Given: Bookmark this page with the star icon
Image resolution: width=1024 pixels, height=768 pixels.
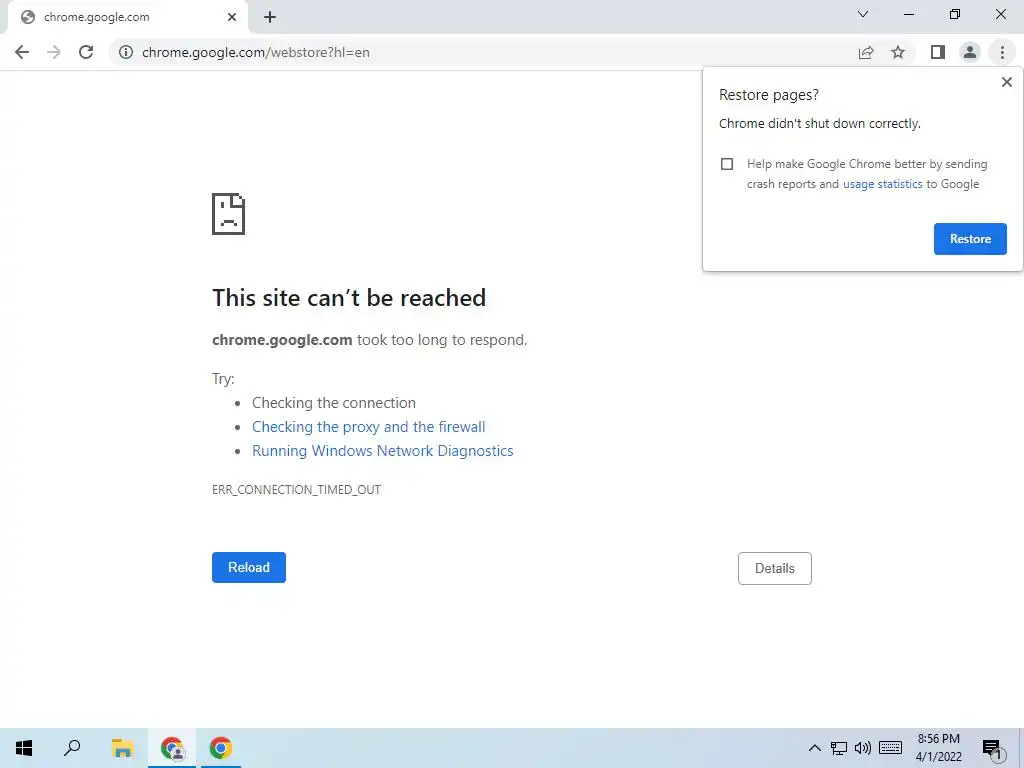Looking at the screenshot, I should [898, 52].
